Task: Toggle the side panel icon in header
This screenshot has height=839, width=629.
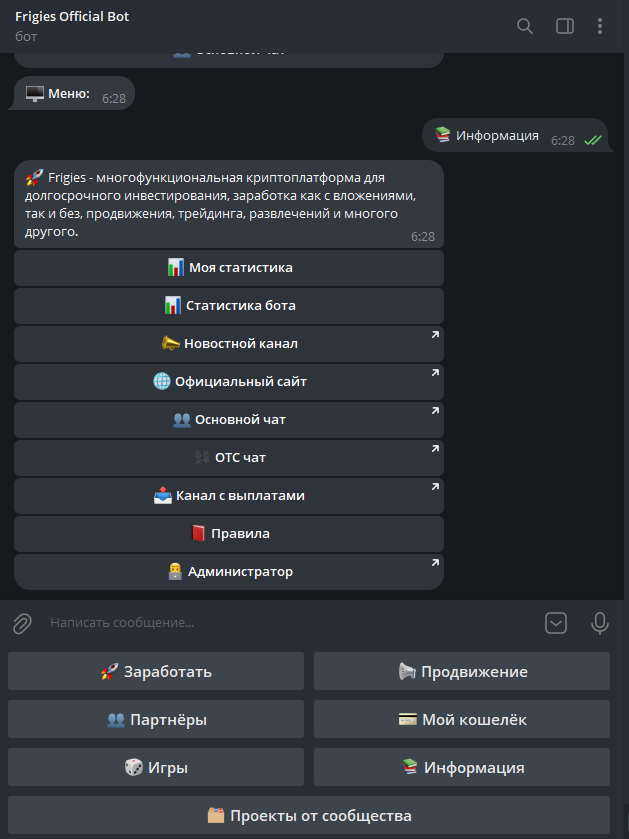Action: point(565,26)
